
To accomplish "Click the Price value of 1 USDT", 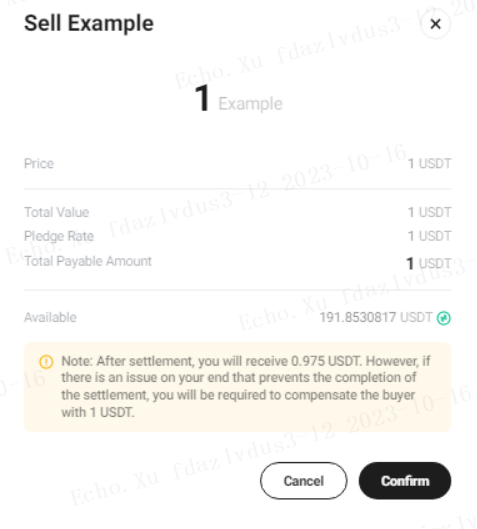I will point(429,164).
